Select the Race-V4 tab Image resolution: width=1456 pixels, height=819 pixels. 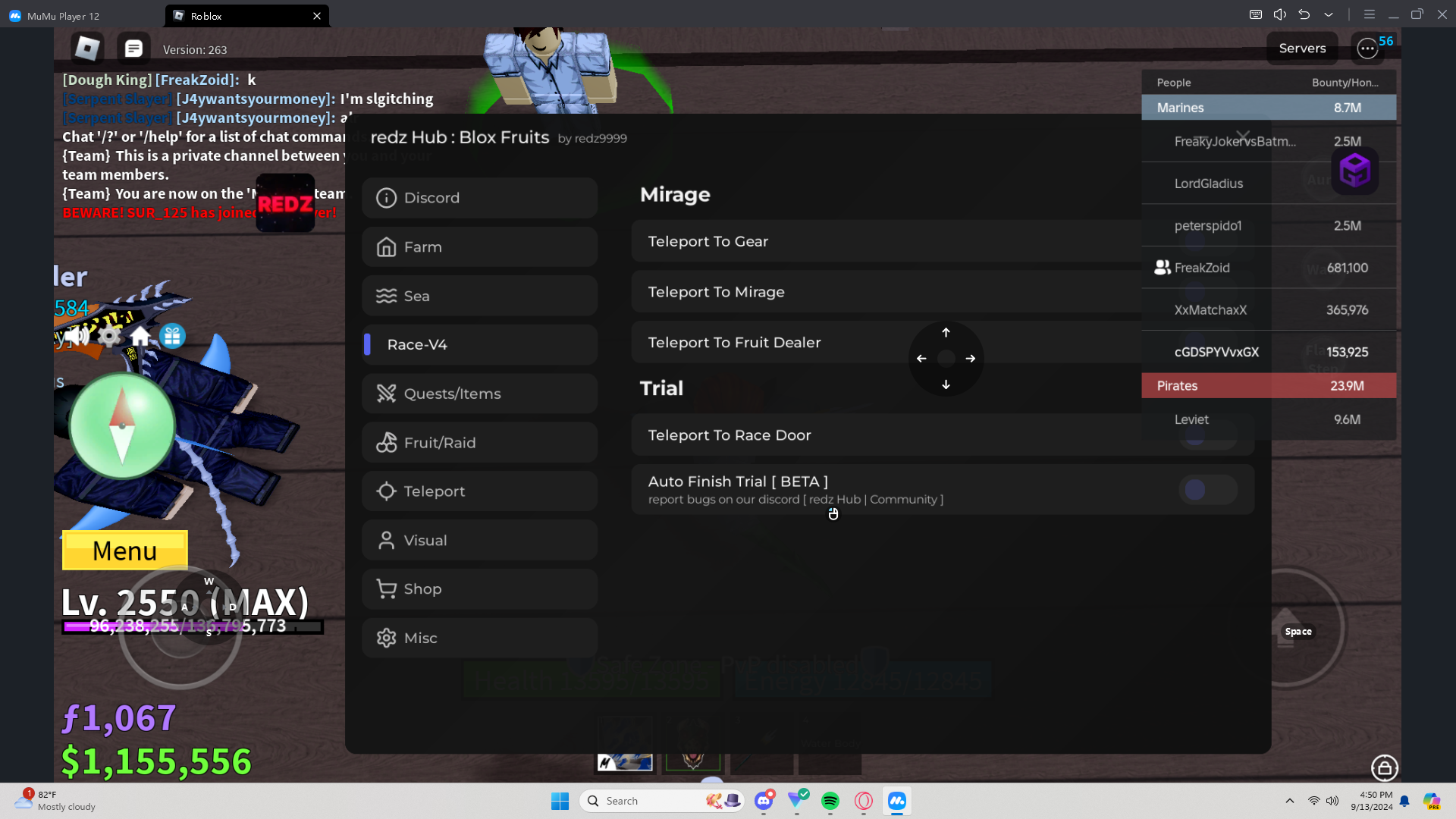(480, 344)
